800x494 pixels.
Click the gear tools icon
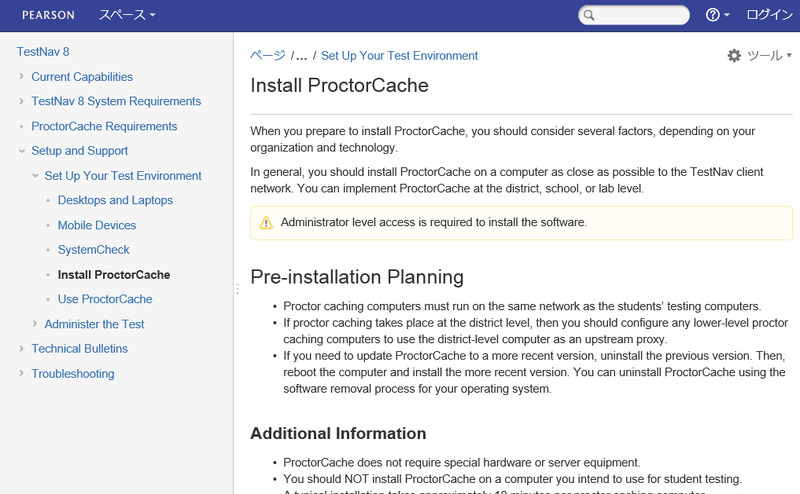734,56
